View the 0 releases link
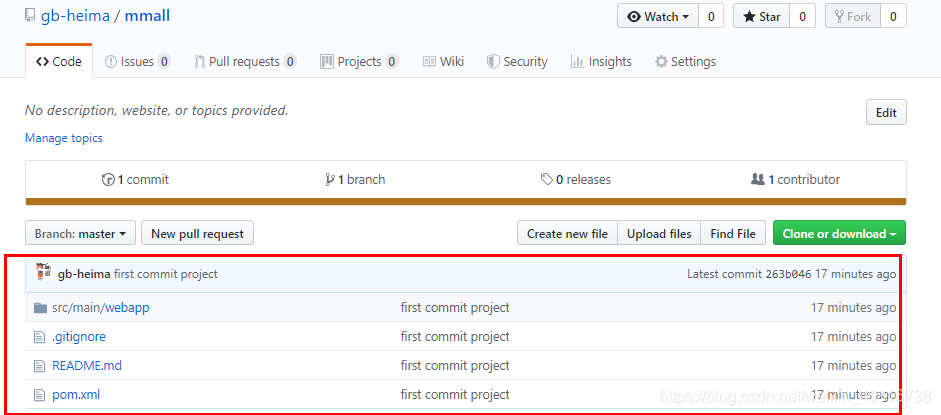Image resolution: width=941 pixels, height=415 pixels. [x=576, y=179]
